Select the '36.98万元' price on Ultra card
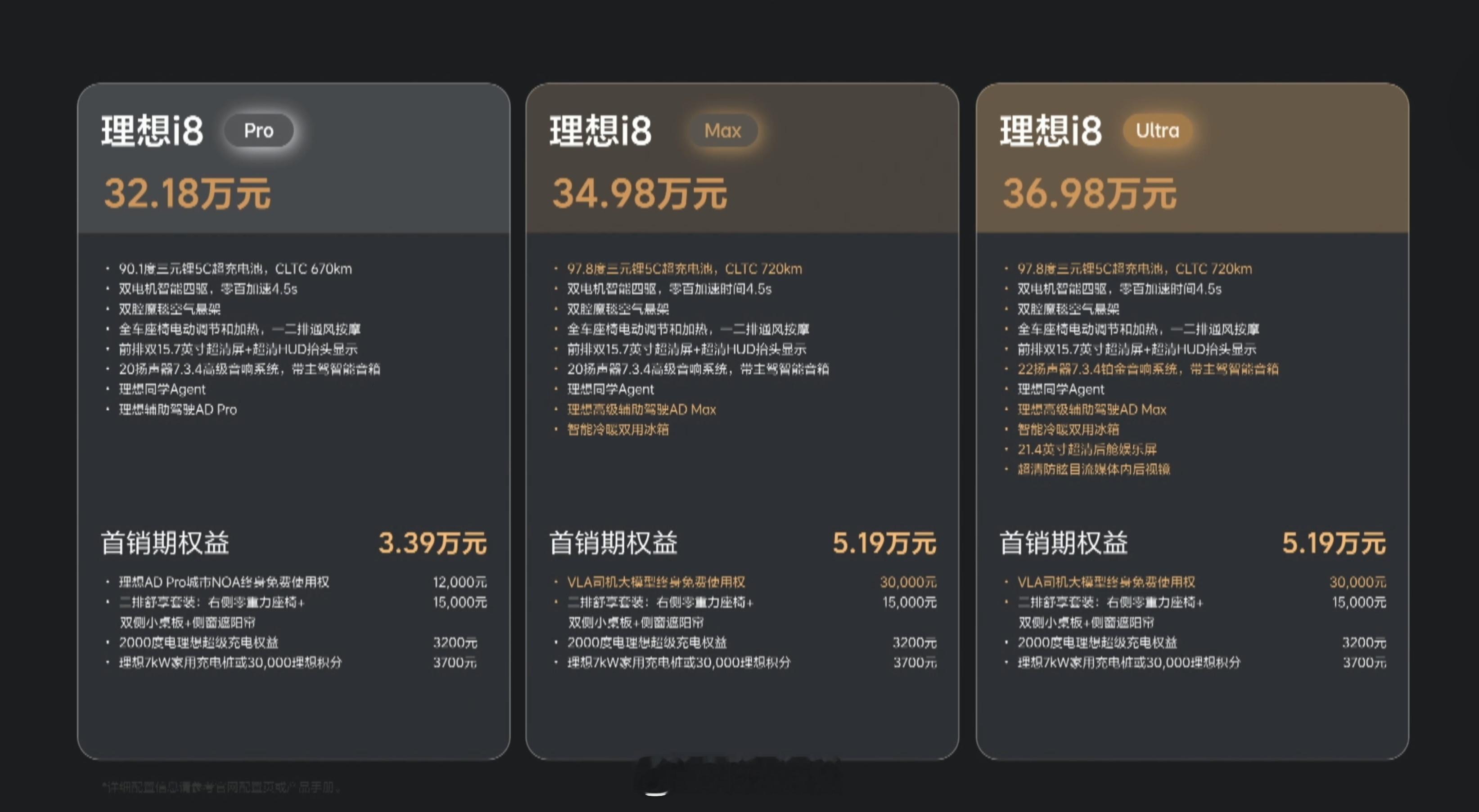 [1089, 193]
